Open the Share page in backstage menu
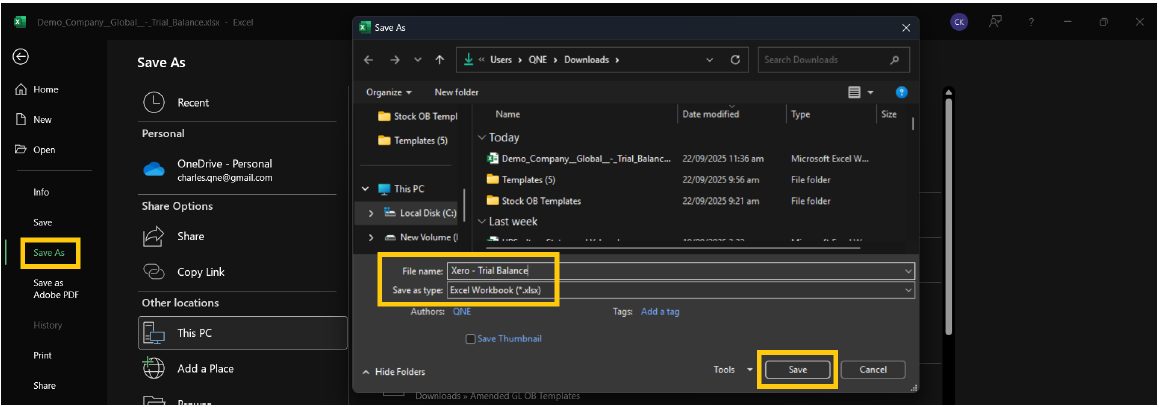This screenshot has width=1159, height=407. [44, 386]
